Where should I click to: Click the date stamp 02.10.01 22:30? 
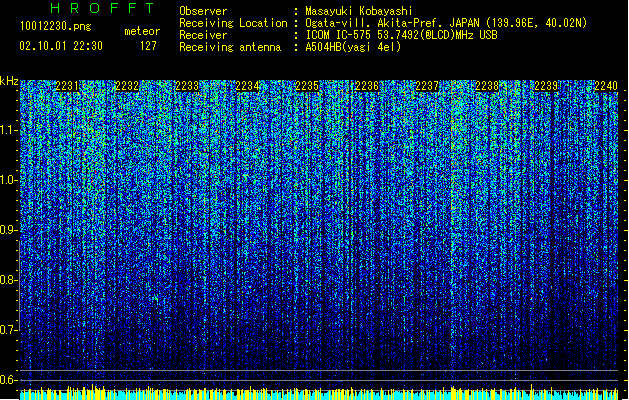(61, 46)
